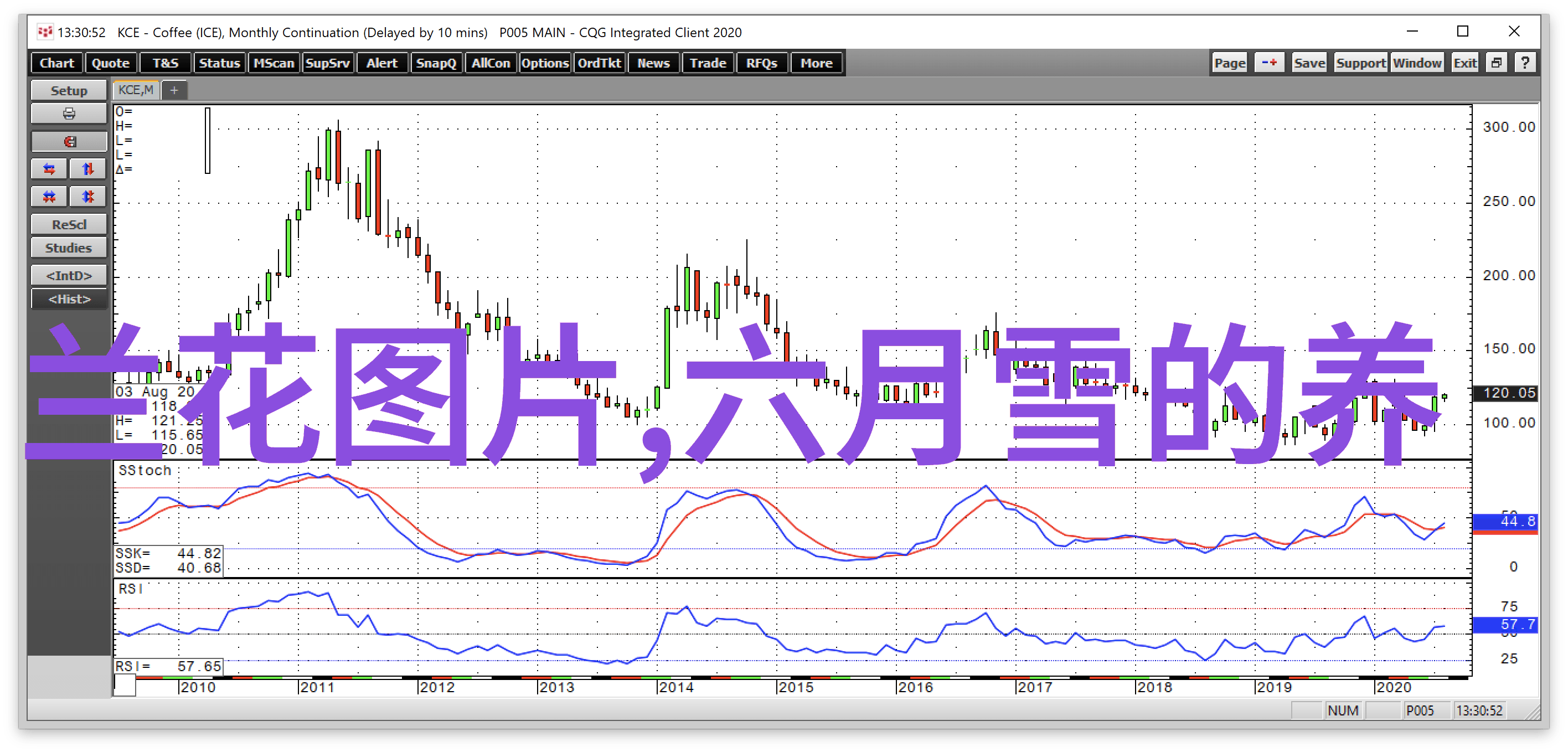
Task: Toggle the <IntD> button
Action: [69, 275]
